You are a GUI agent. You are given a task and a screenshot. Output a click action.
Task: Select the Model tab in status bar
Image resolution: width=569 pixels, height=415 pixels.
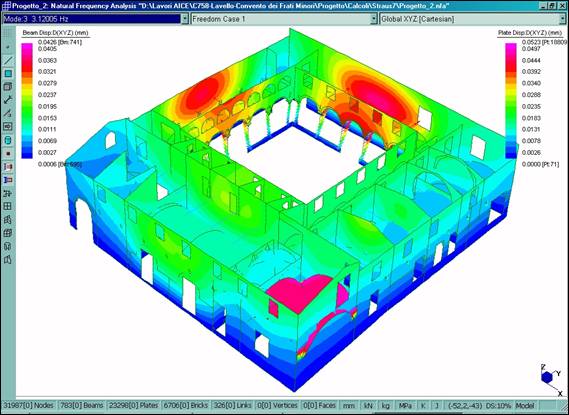point(525,406)
